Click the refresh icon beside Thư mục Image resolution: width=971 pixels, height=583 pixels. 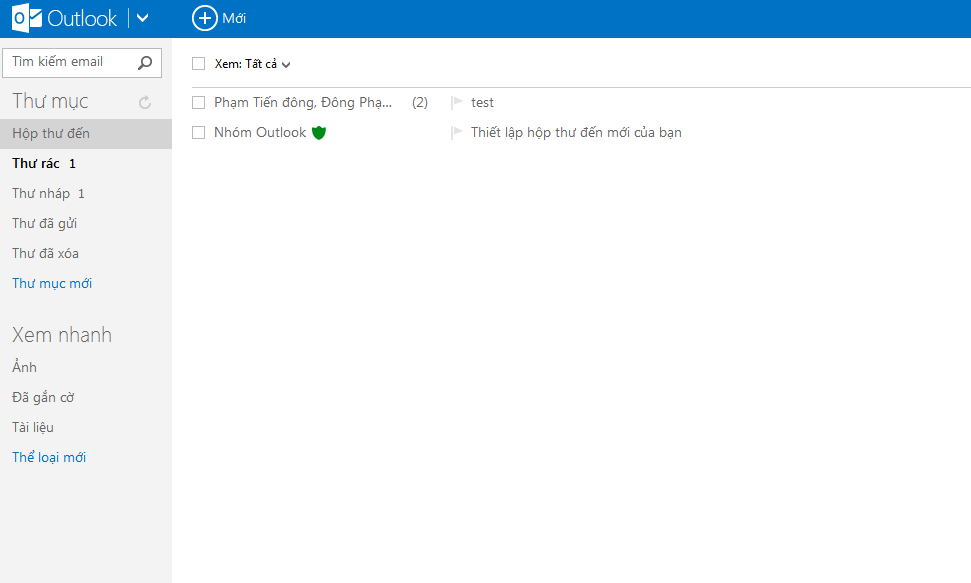point(145,102)
